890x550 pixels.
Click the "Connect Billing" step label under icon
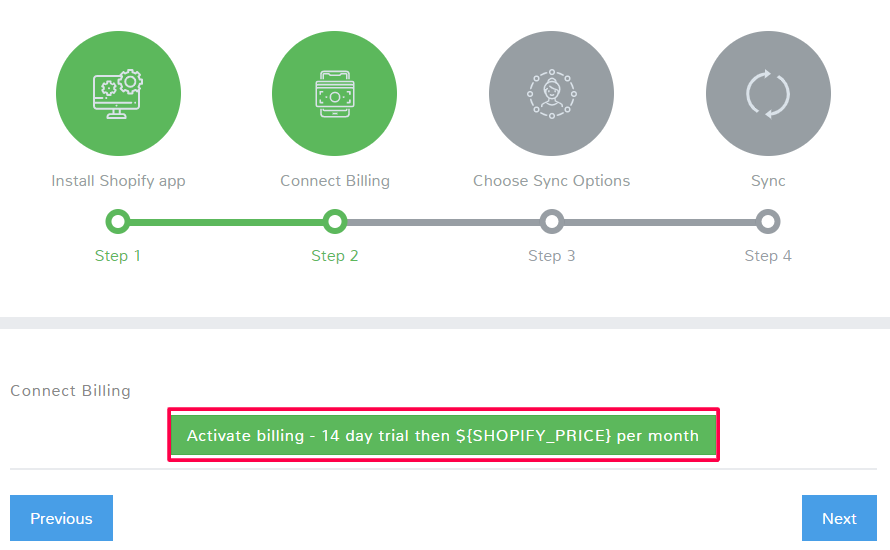pos(335,181)
